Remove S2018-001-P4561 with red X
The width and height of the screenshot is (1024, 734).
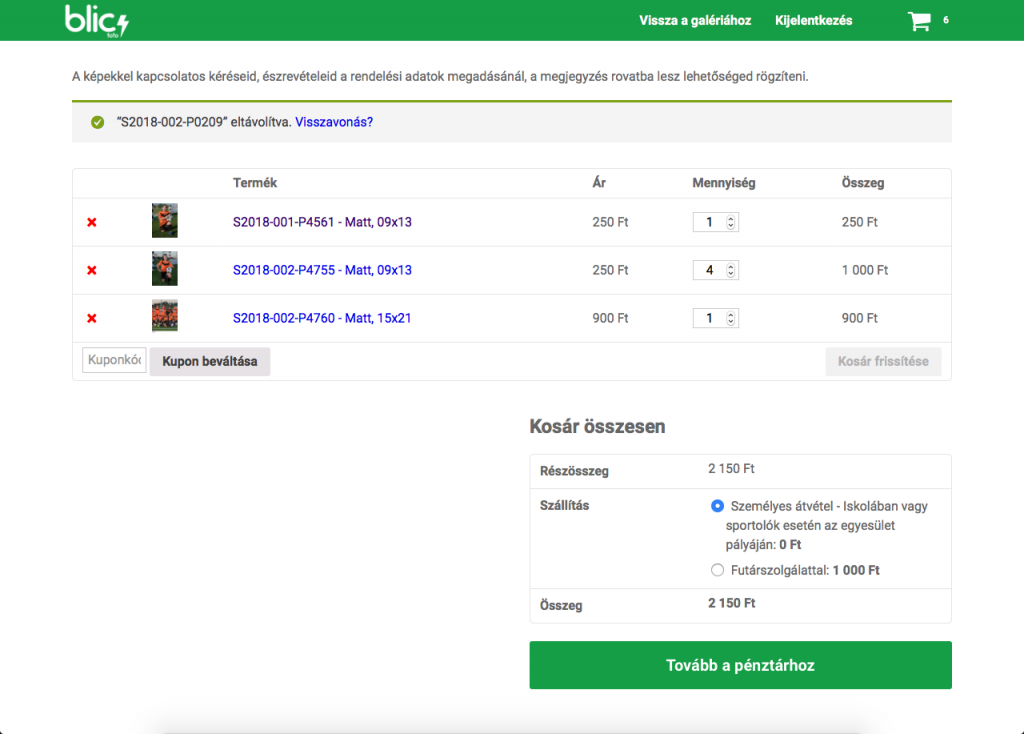(92, 222)
